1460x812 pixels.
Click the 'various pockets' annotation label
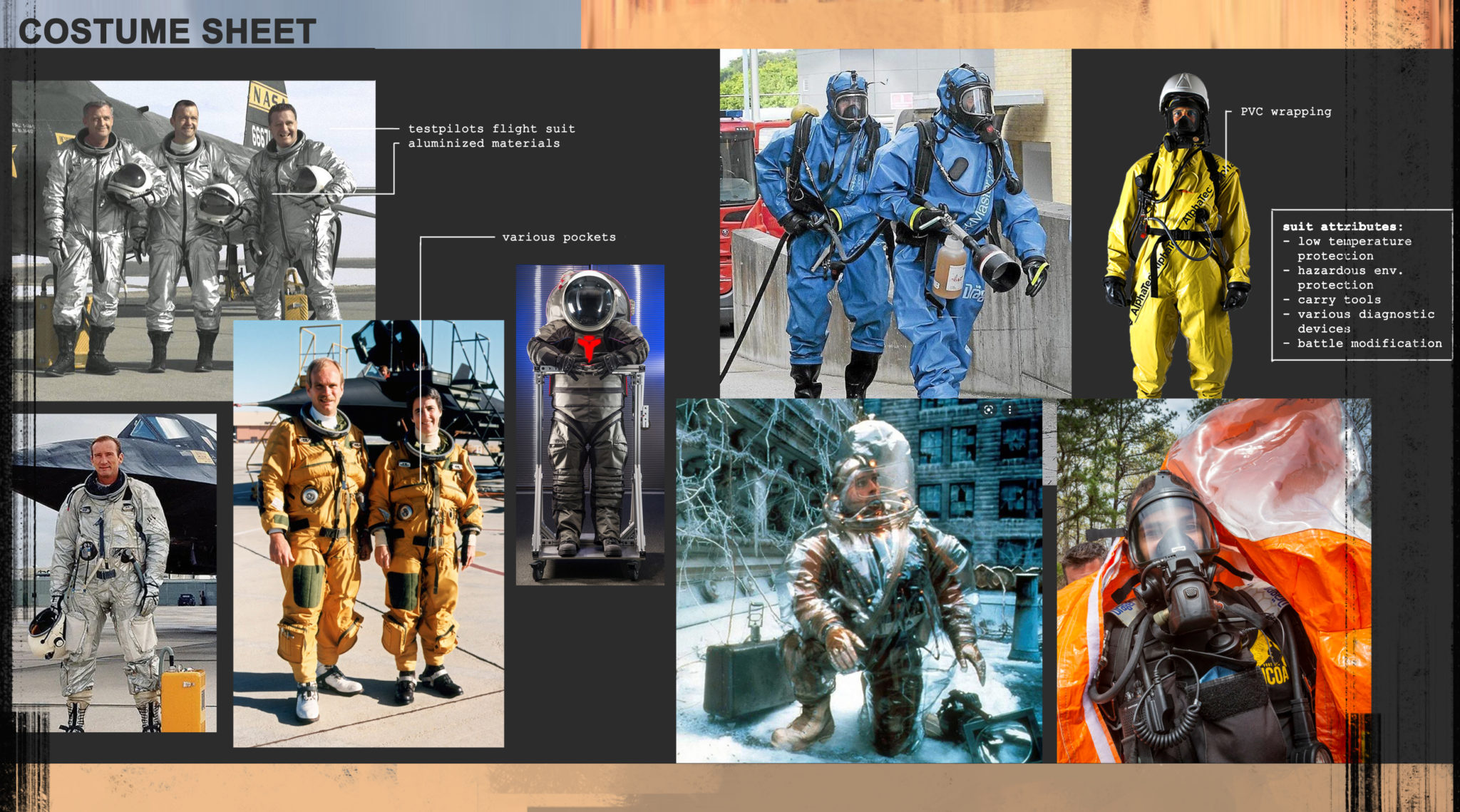(559, 237)
